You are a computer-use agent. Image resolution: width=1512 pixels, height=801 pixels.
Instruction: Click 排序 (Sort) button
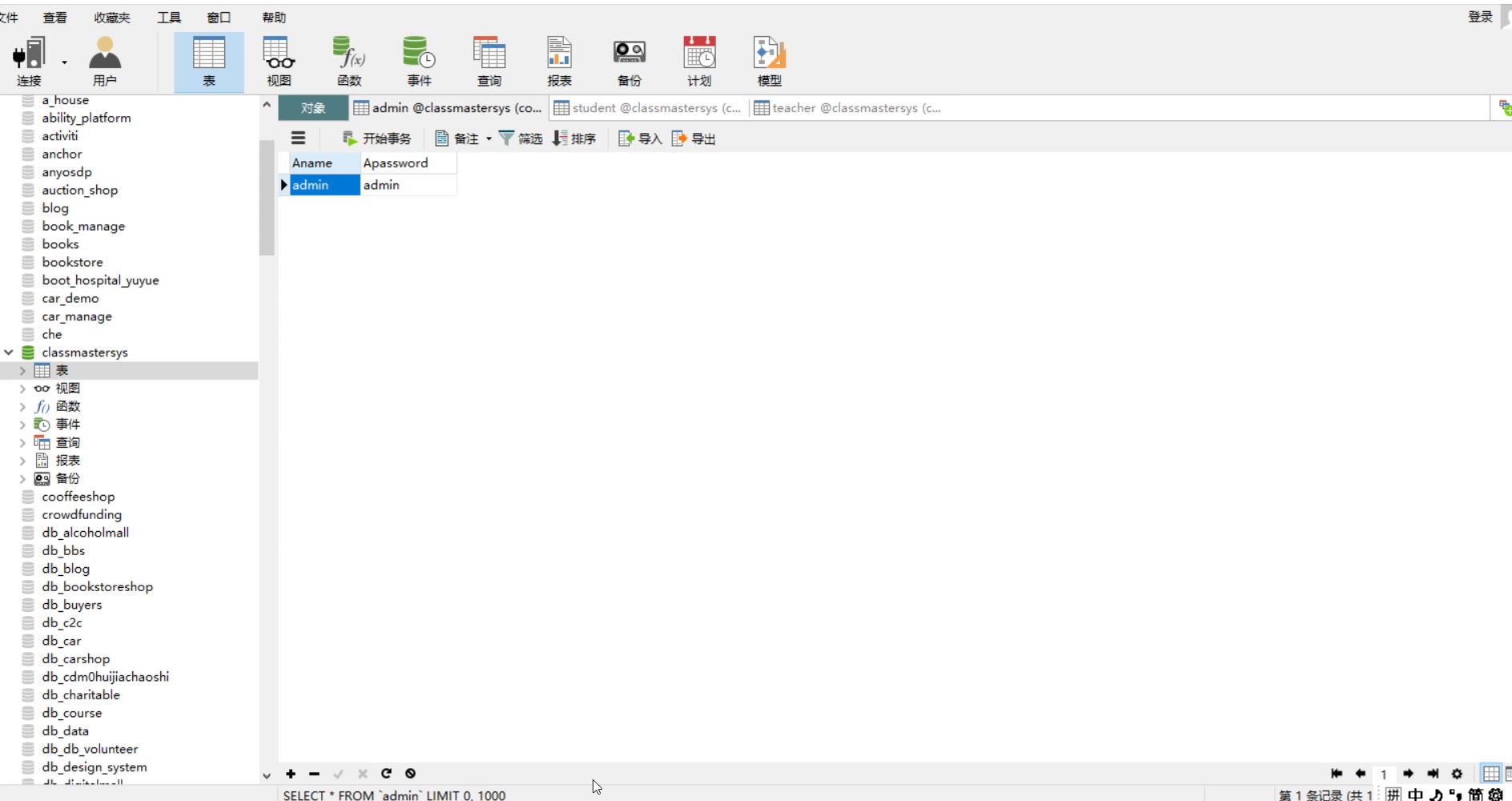pyautogui.click(x=574, y=139)
